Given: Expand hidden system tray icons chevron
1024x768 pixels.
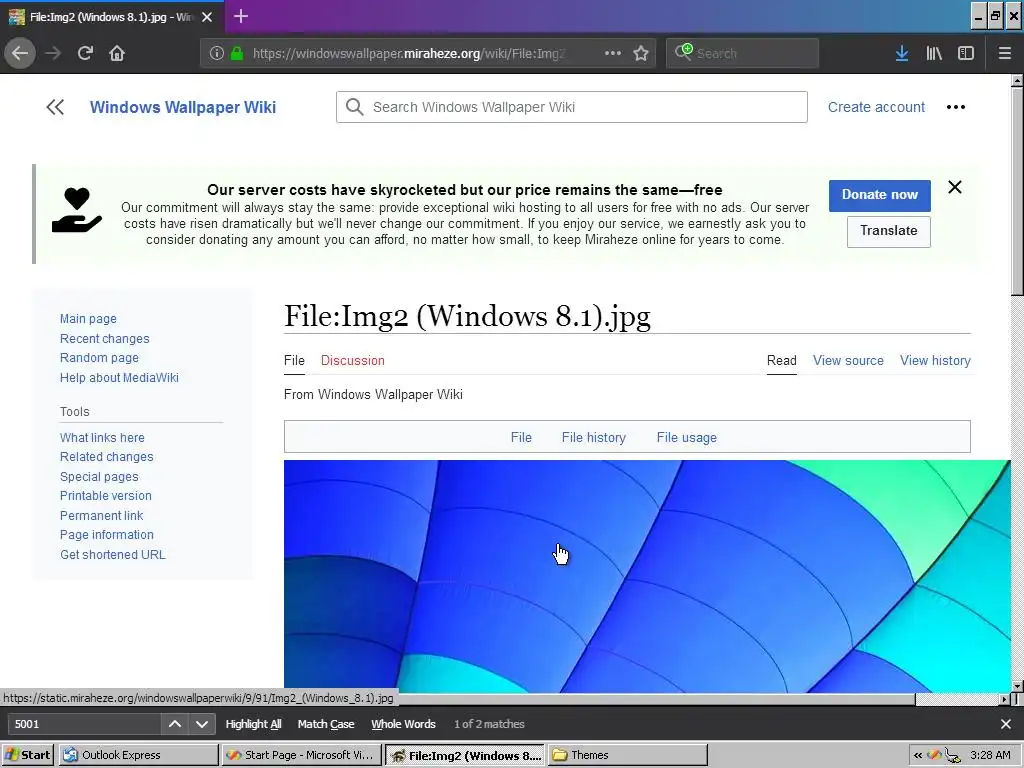Looking at the screenshot, I should click(918, 755).
